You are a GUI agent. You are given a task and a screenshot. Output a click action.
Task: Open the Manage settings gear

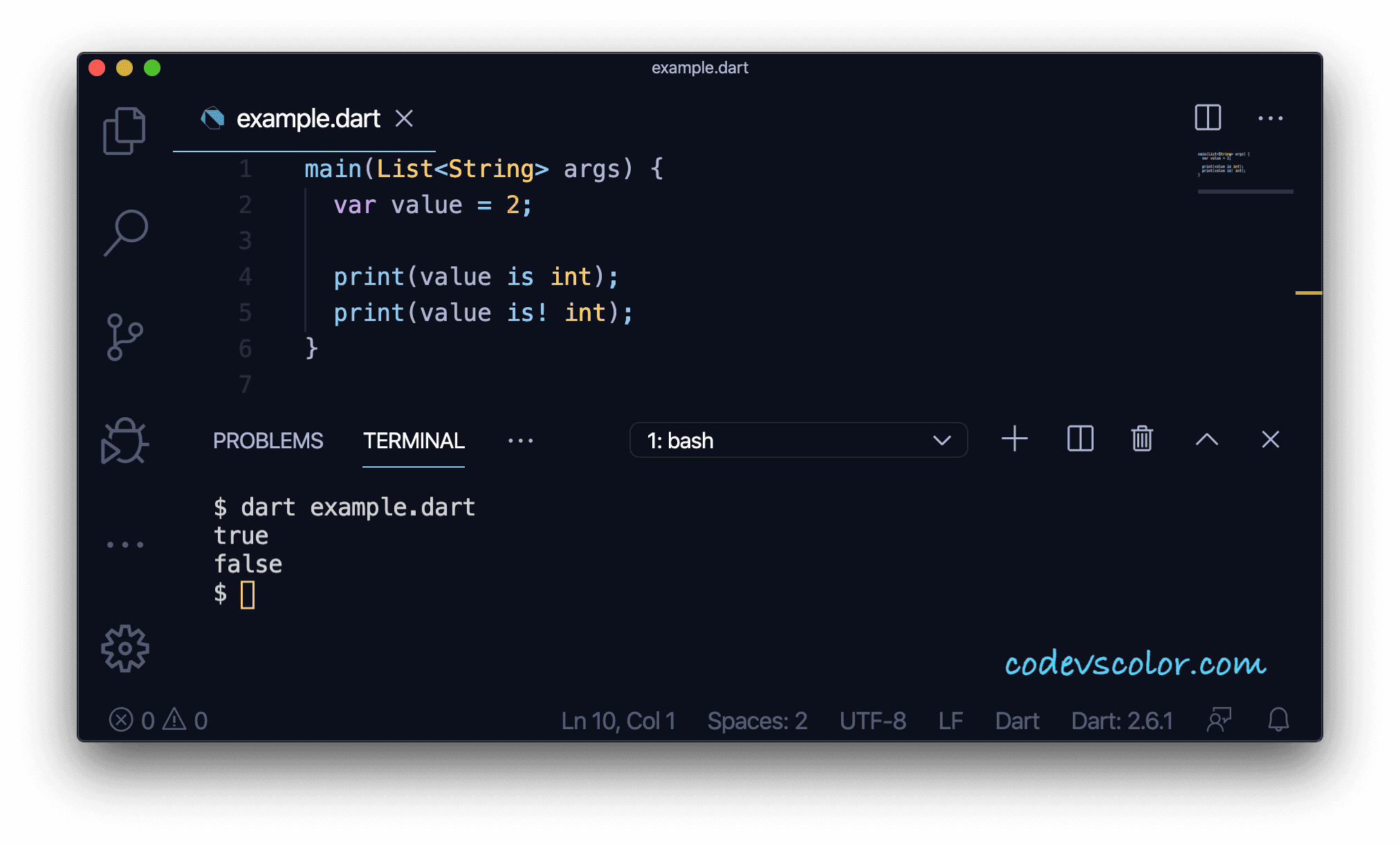125,648
